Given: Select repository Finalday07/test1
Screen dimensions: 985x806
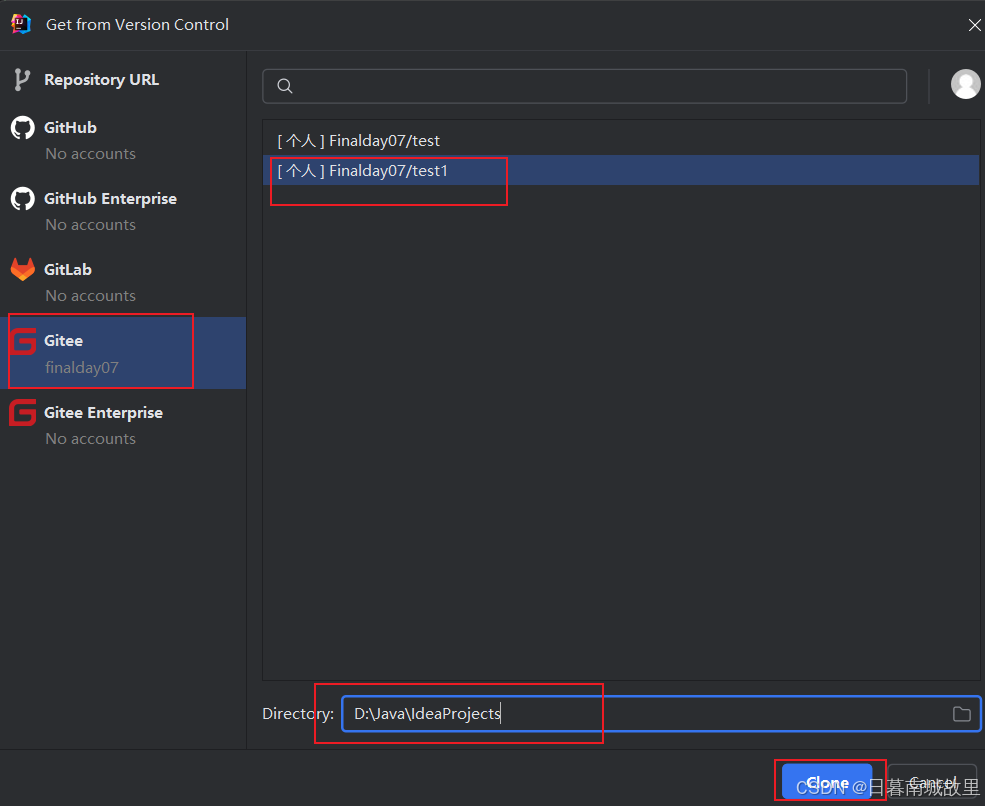Looking at the screenshot, I should click(x=621, y=170).
